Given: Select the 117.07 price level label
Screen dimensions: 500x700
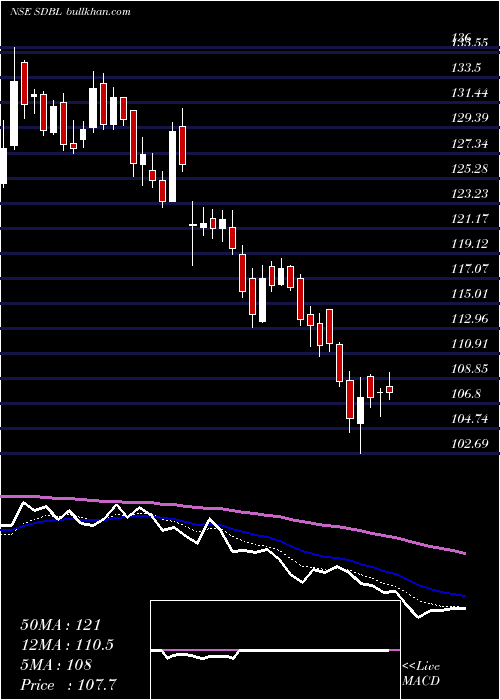Looking at the screenshot, I should pyautogui.click(x=469, y=269).
